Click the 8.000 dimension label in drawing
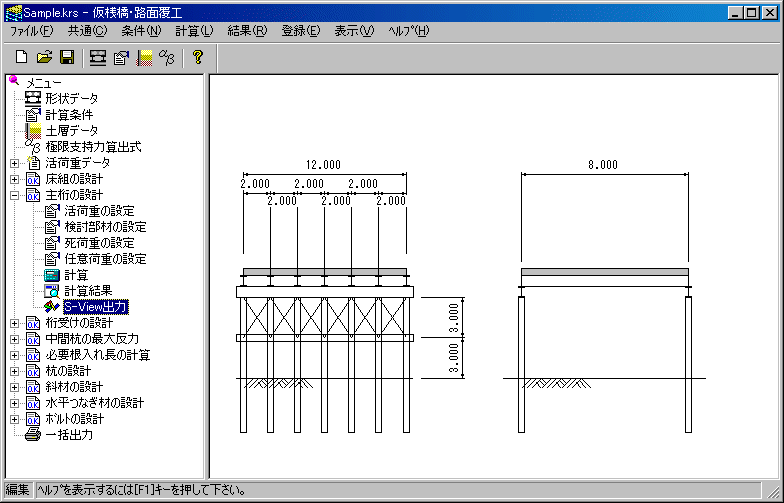 point(602,164)
